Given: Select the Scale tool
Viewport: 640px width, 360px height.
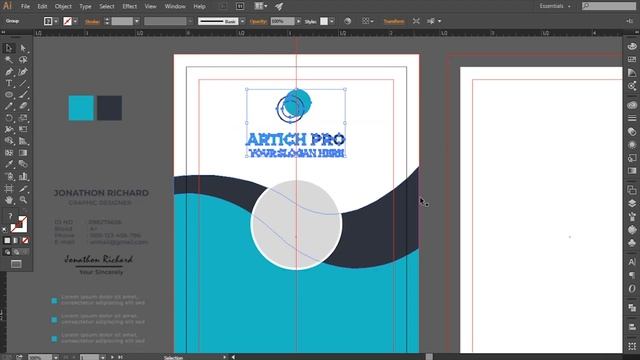Looking at the screenshot, I should pyautogui.click(x=23, y=118).
